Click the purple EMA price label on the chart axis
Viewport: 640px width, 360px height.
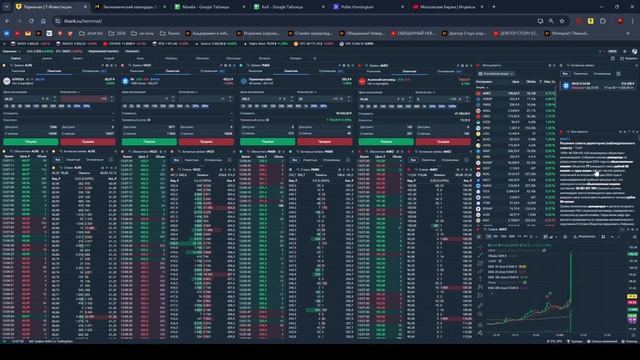[632, 320]
